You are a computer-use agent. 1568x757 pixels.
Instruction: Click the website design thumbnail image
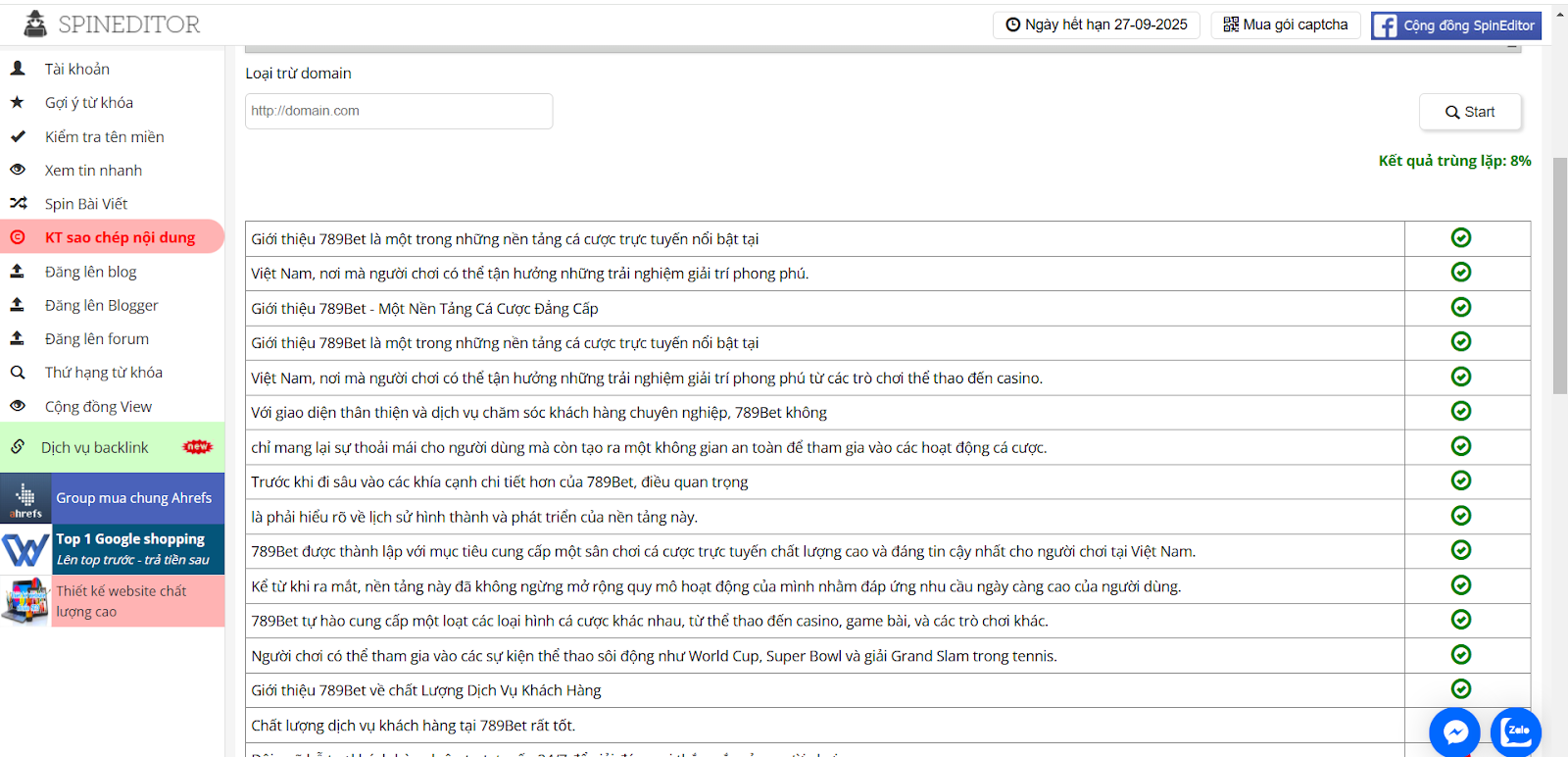click(25, 601)
